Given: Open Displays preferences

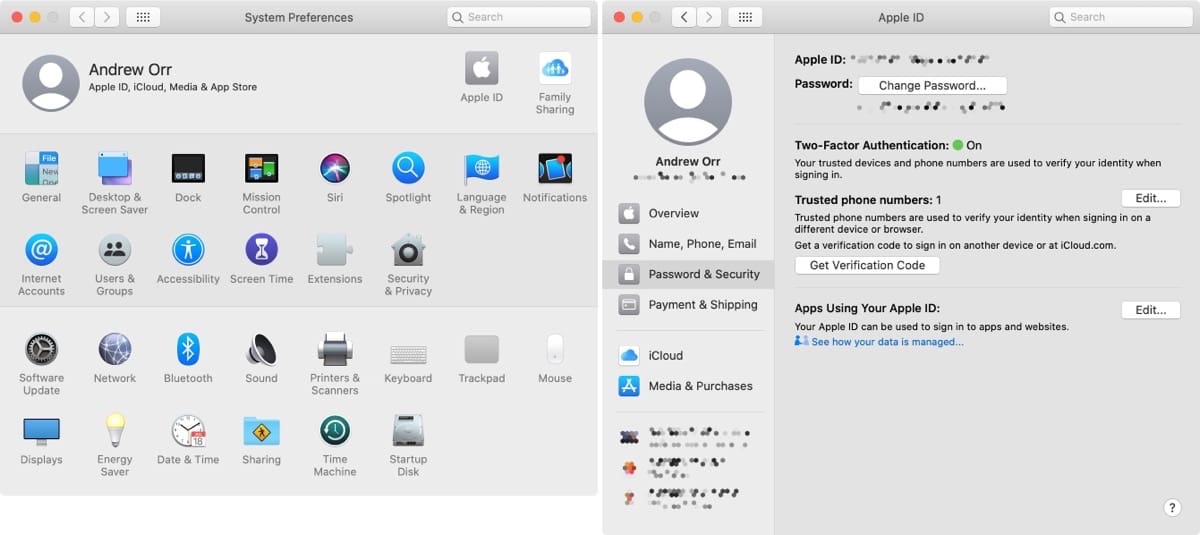Looking at the screenshot, I should (x=41, y=439).
